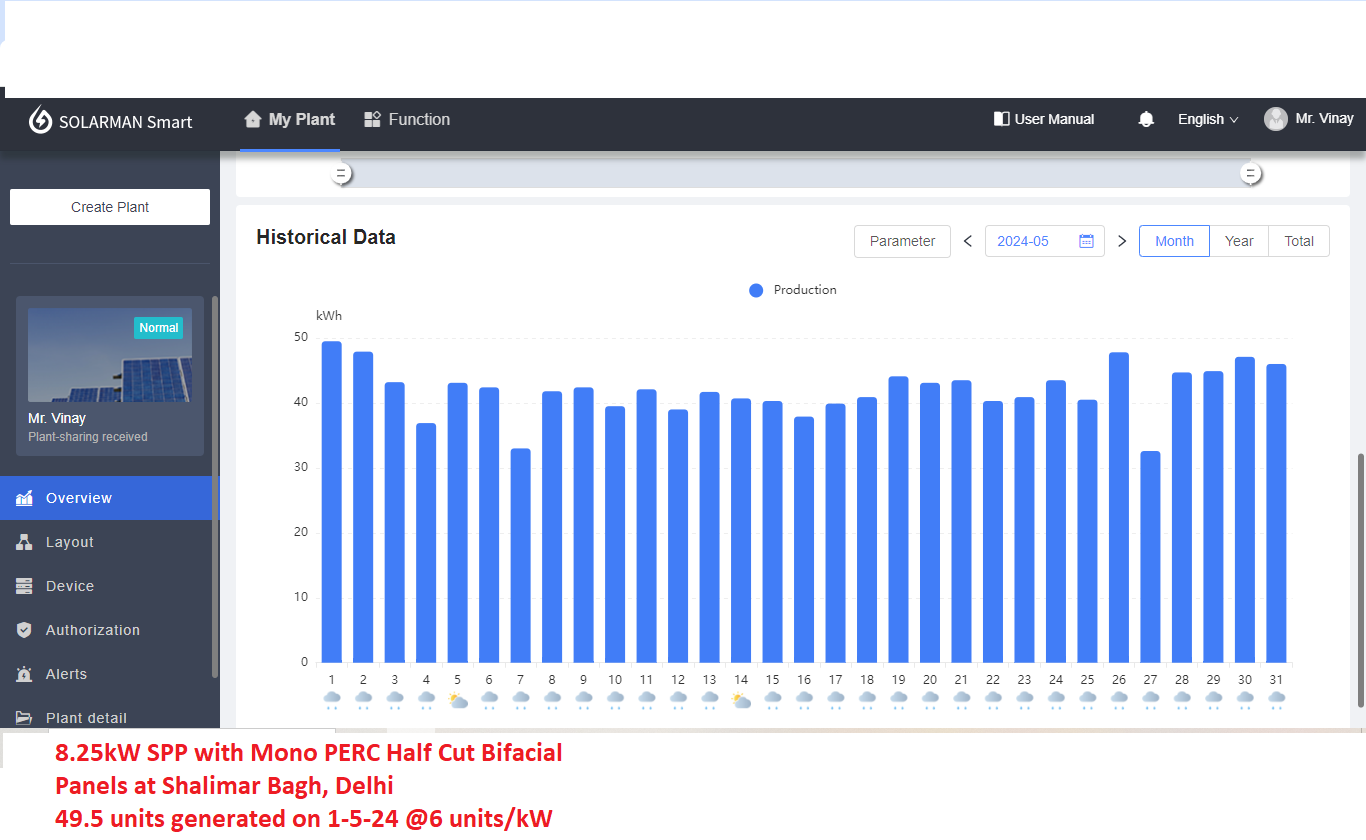Open the notification bell icon
This screenshot has width=1366, height=840.
point(1146,119)
